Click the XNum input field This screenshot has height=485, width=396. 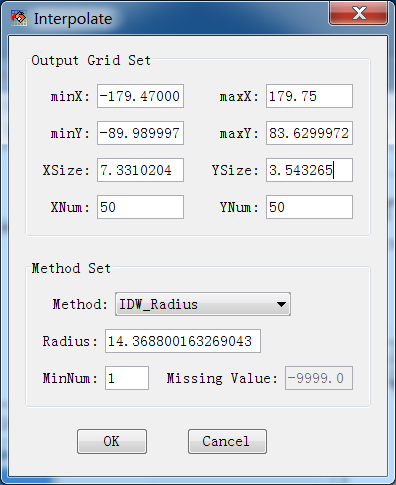pyautogui.click(x=140, y=207)
